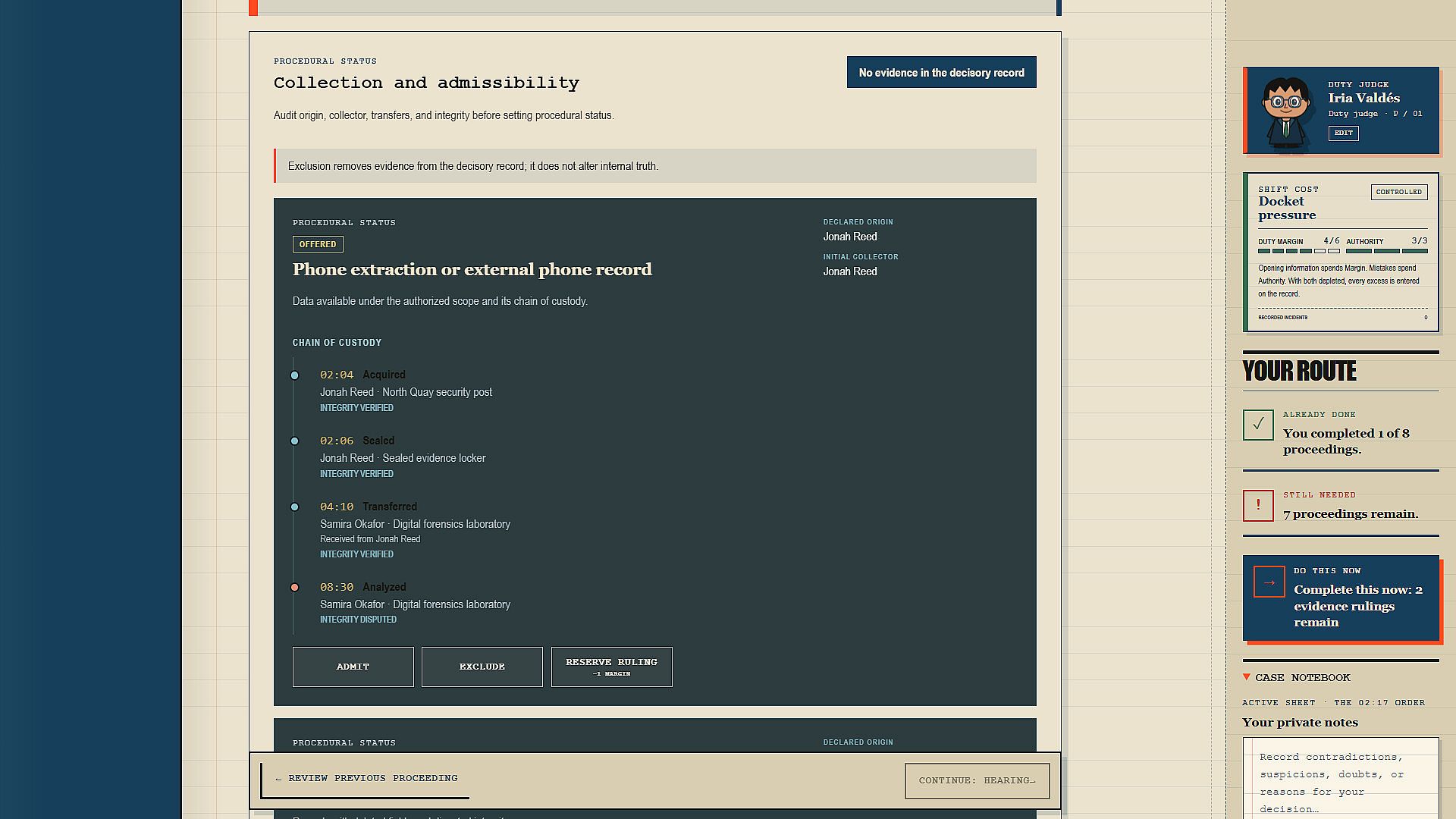Click Samira Okafor entry under Transferred
The width and height of the screenshot is (1456, 819).
click(x=415, y=524)
